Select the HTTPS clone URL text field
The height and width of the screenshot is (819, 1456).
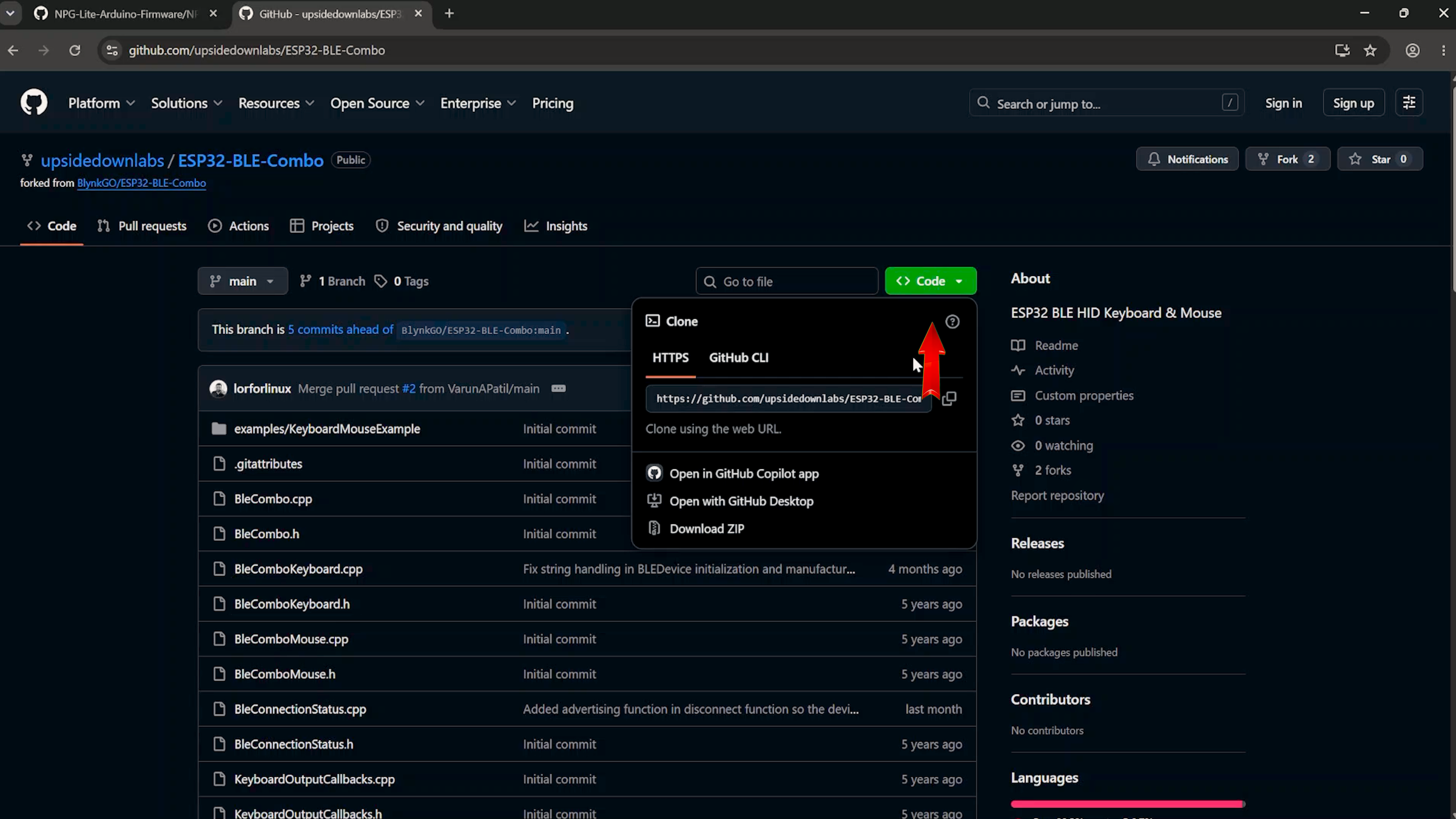(788, 399)
